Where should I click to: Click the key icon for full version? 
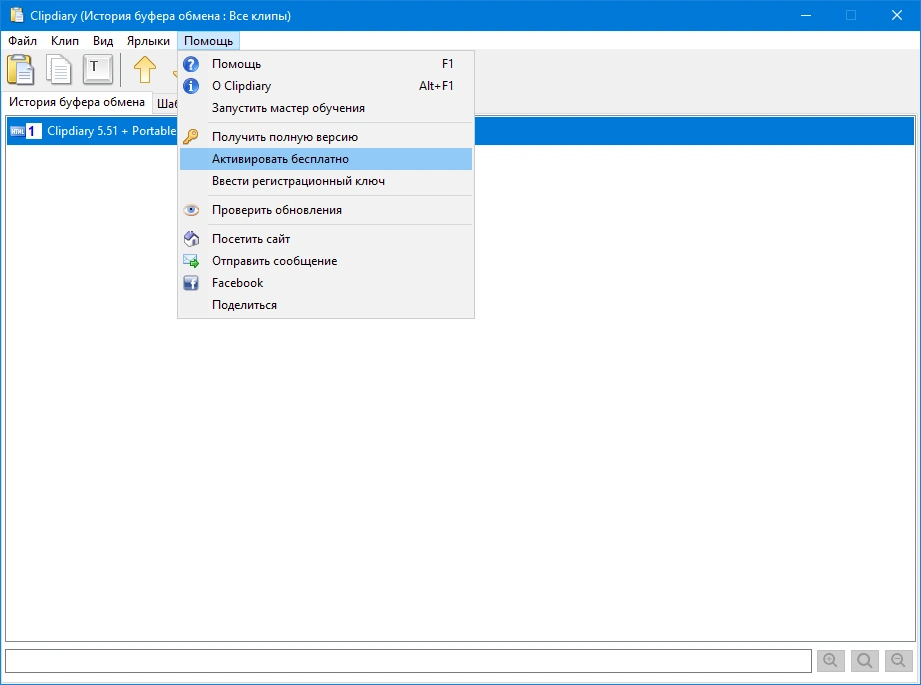tap(191, 137)
